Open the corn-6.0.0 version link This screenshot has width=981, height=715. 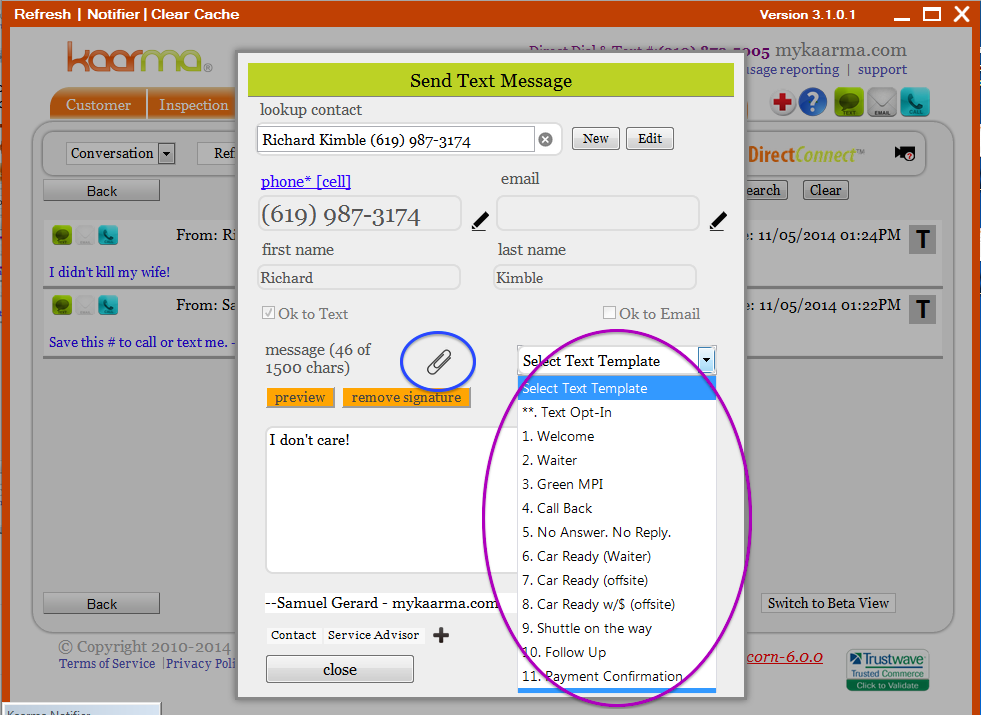pyautogui.click(x=785, y=657)
